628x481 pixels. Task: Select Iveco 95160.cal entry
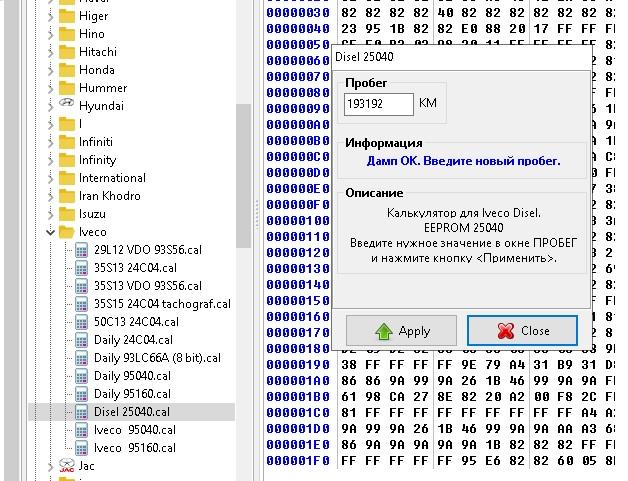click(135, 448)
